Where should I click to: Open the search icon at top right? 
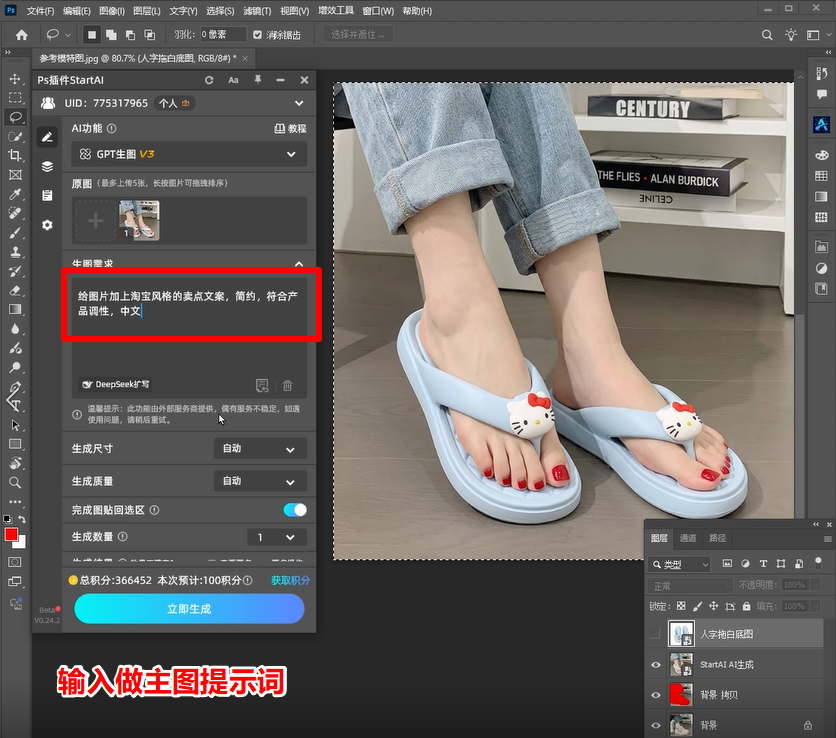(767, 35)
